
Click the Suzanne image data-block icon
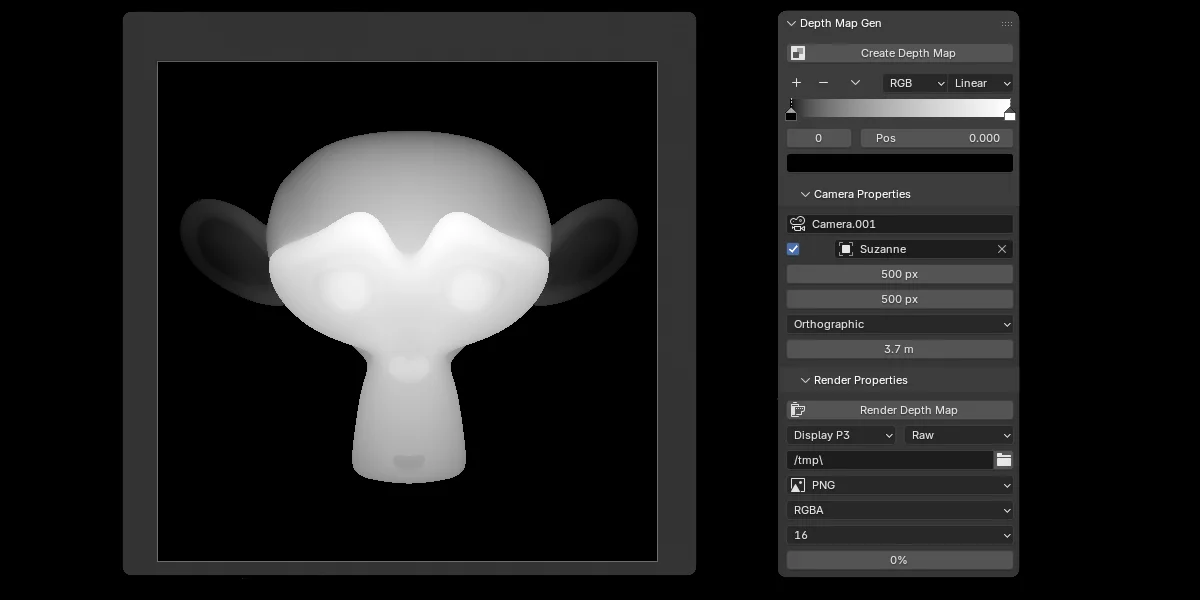(849, 248)
